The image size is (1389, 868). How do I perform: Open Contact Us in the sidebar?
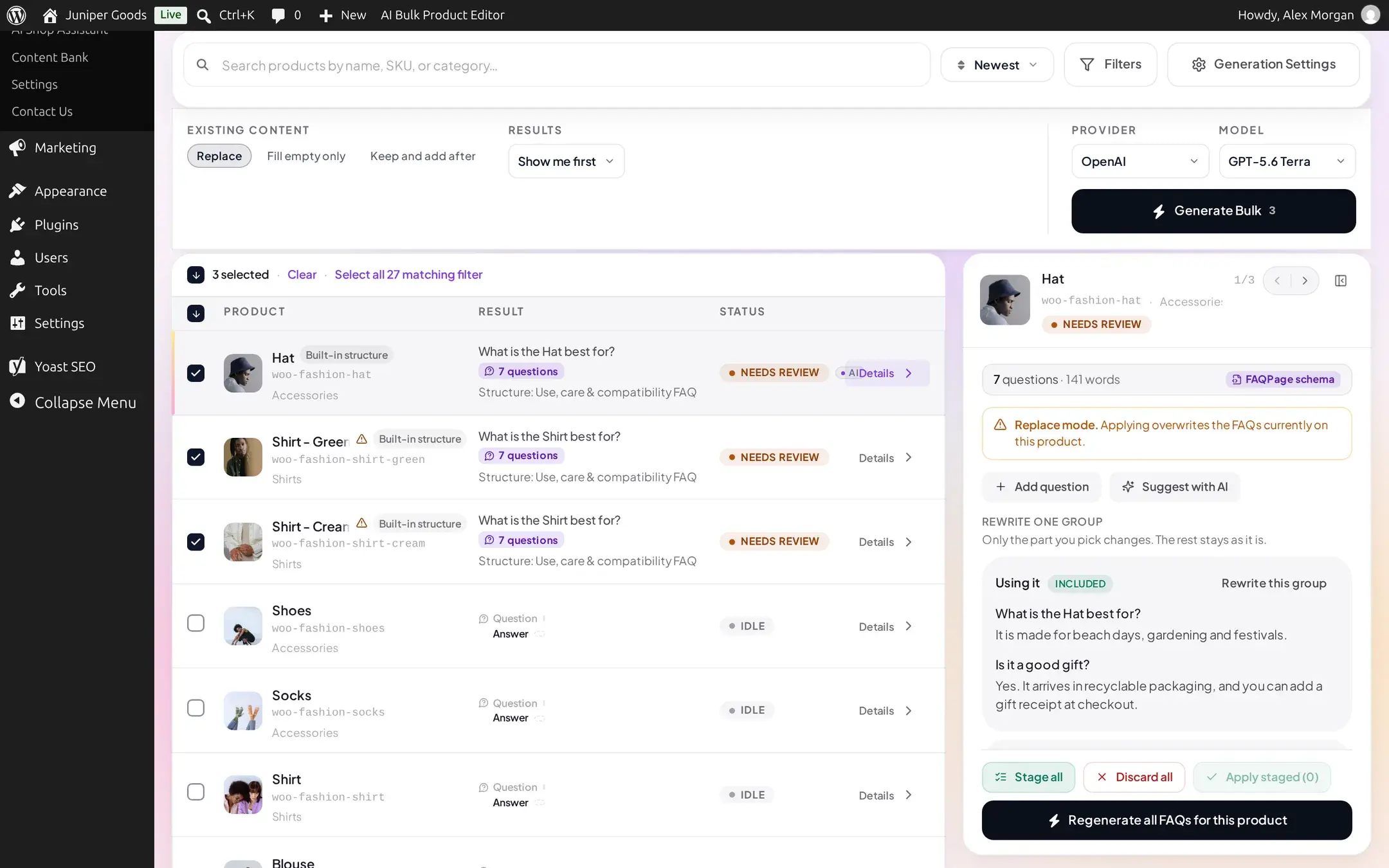pyautogui.click(x=42, y=111)
